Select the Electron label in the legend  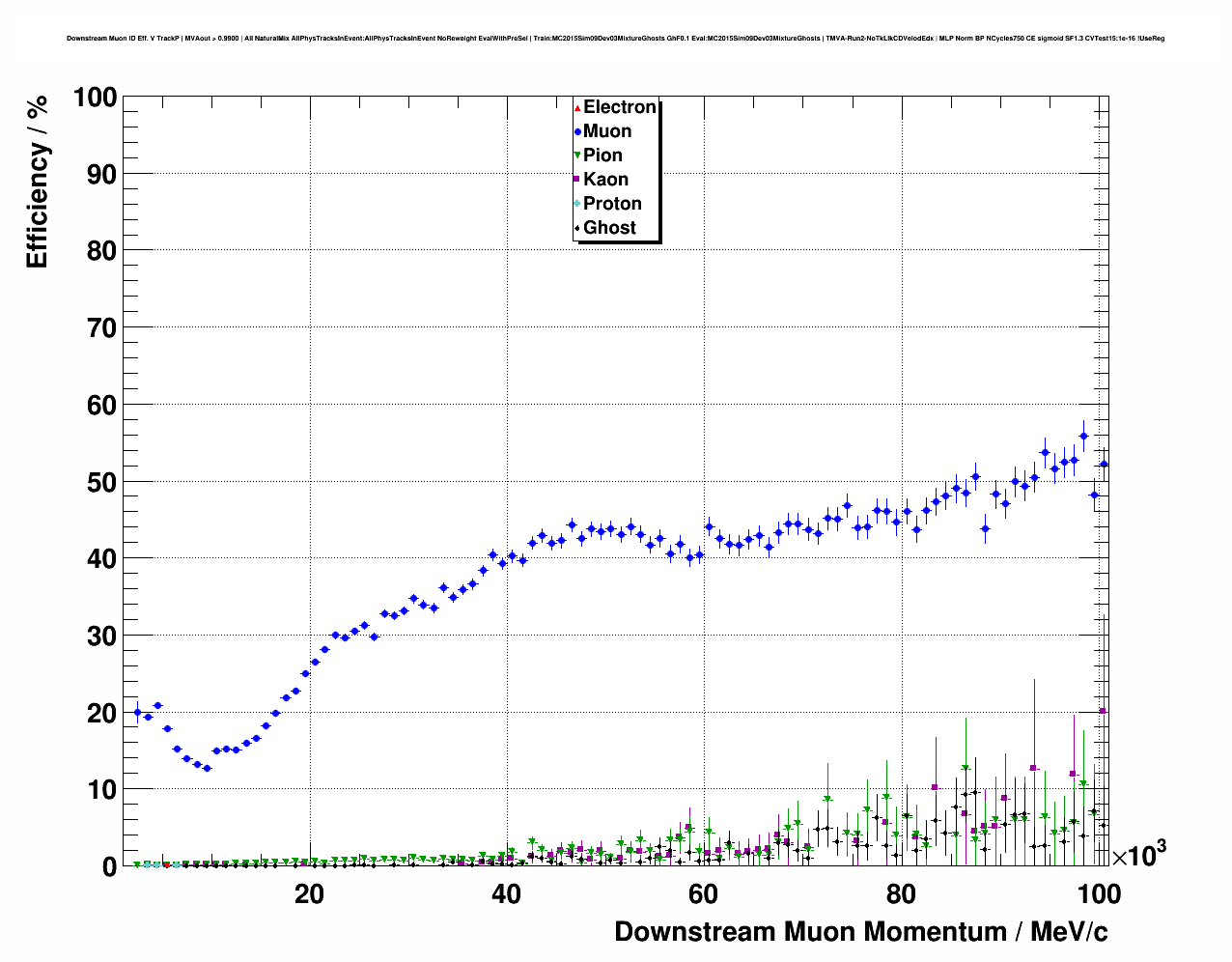[620, 107]
